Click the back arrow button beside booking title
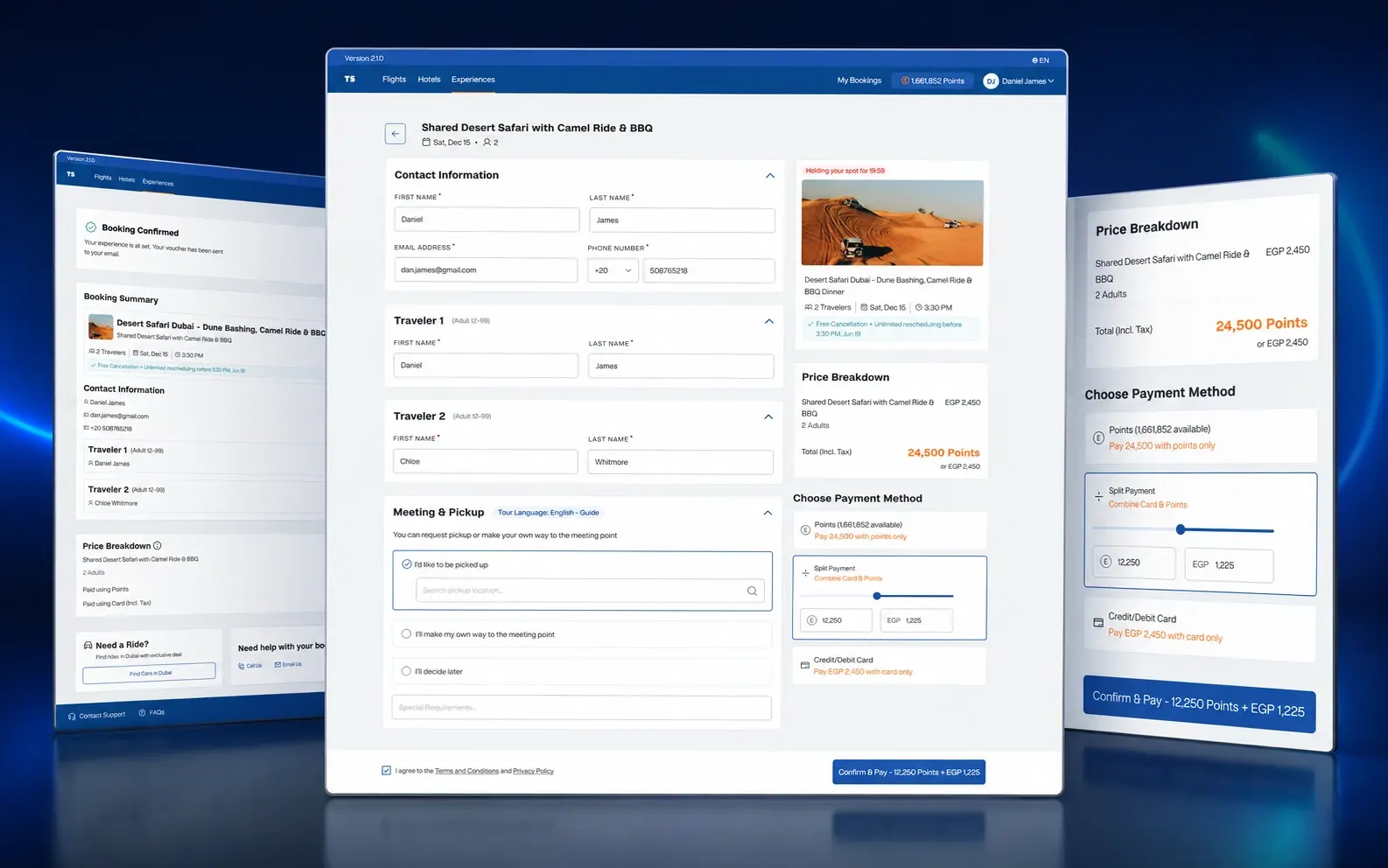Viewport: 1388px width, 868px height. coord(395,134)
